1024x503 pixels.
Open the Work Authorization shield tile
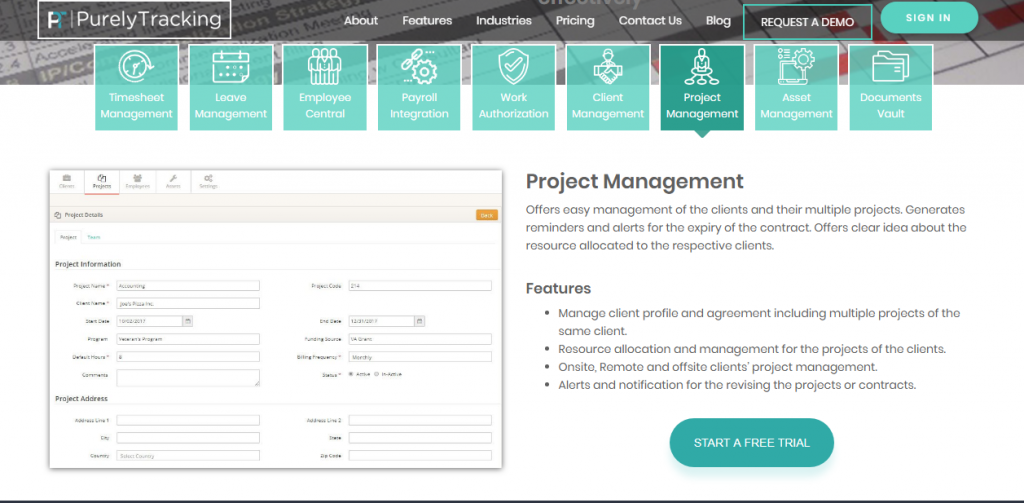pyautogui.click(x=513, y=88)
